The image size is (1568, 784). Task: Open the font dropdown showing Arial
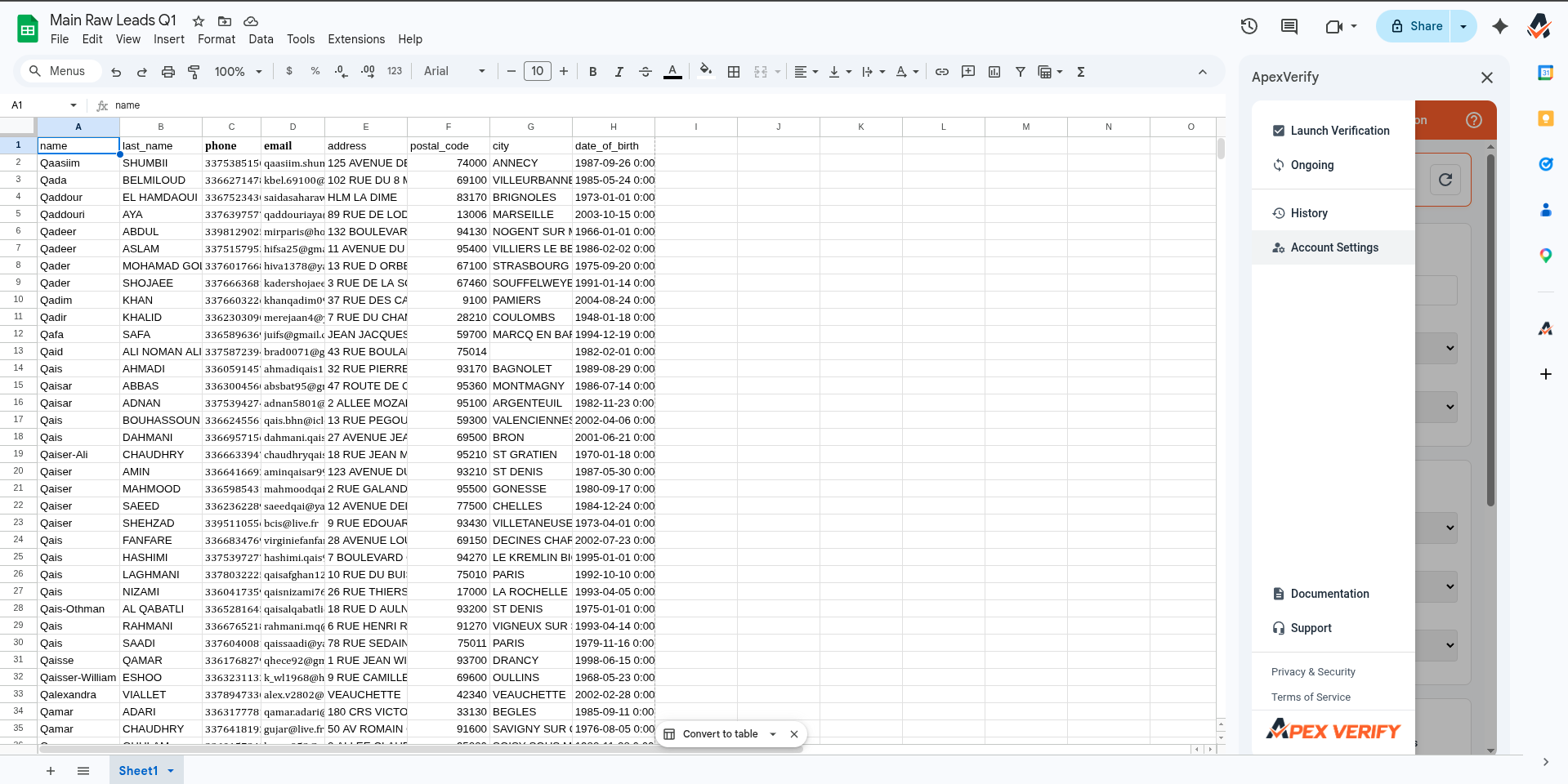(x=453, y=72)
